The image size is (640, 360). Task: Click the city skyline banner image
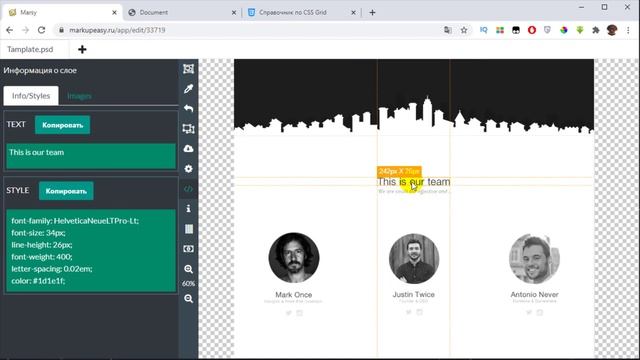pos(414,97)
